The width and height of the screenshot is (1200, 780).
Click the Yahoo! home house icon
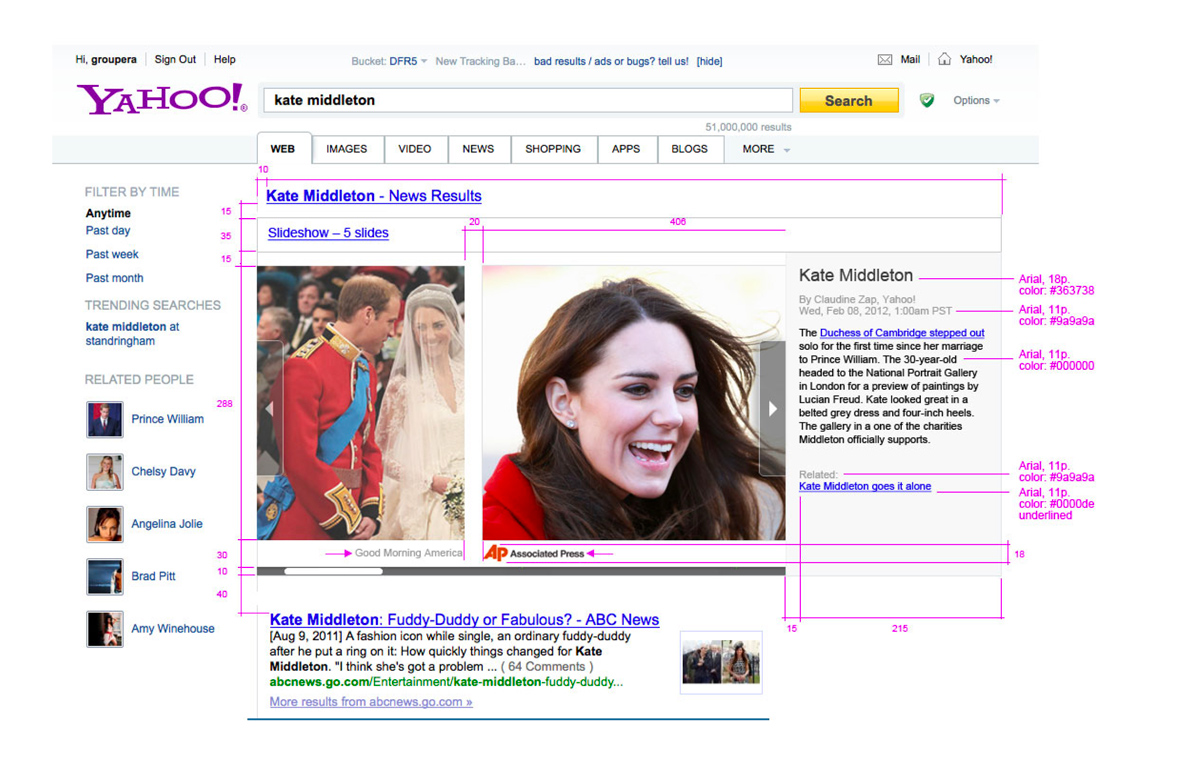944,60
